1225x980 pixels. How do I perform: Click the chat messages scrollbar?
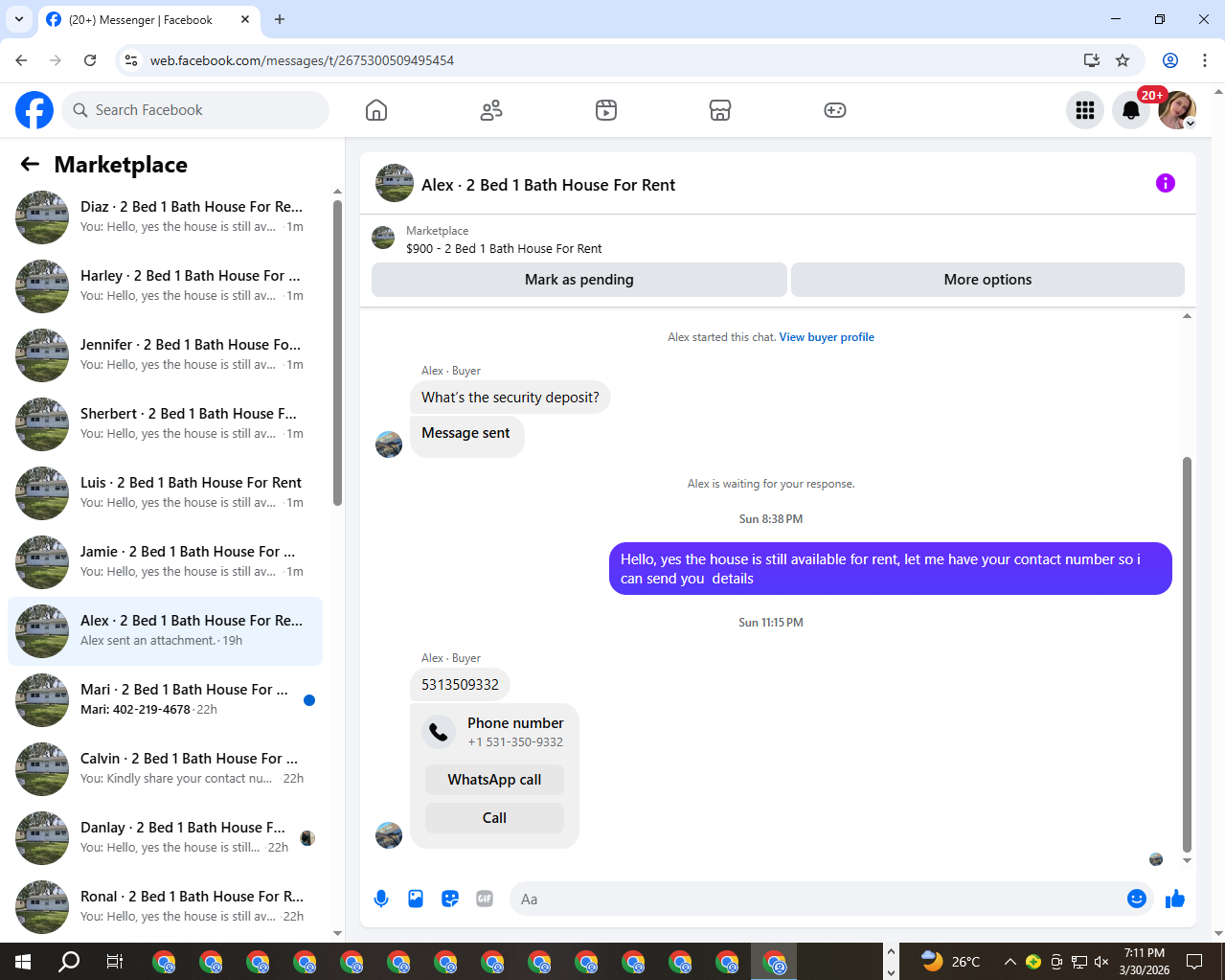1188,654
